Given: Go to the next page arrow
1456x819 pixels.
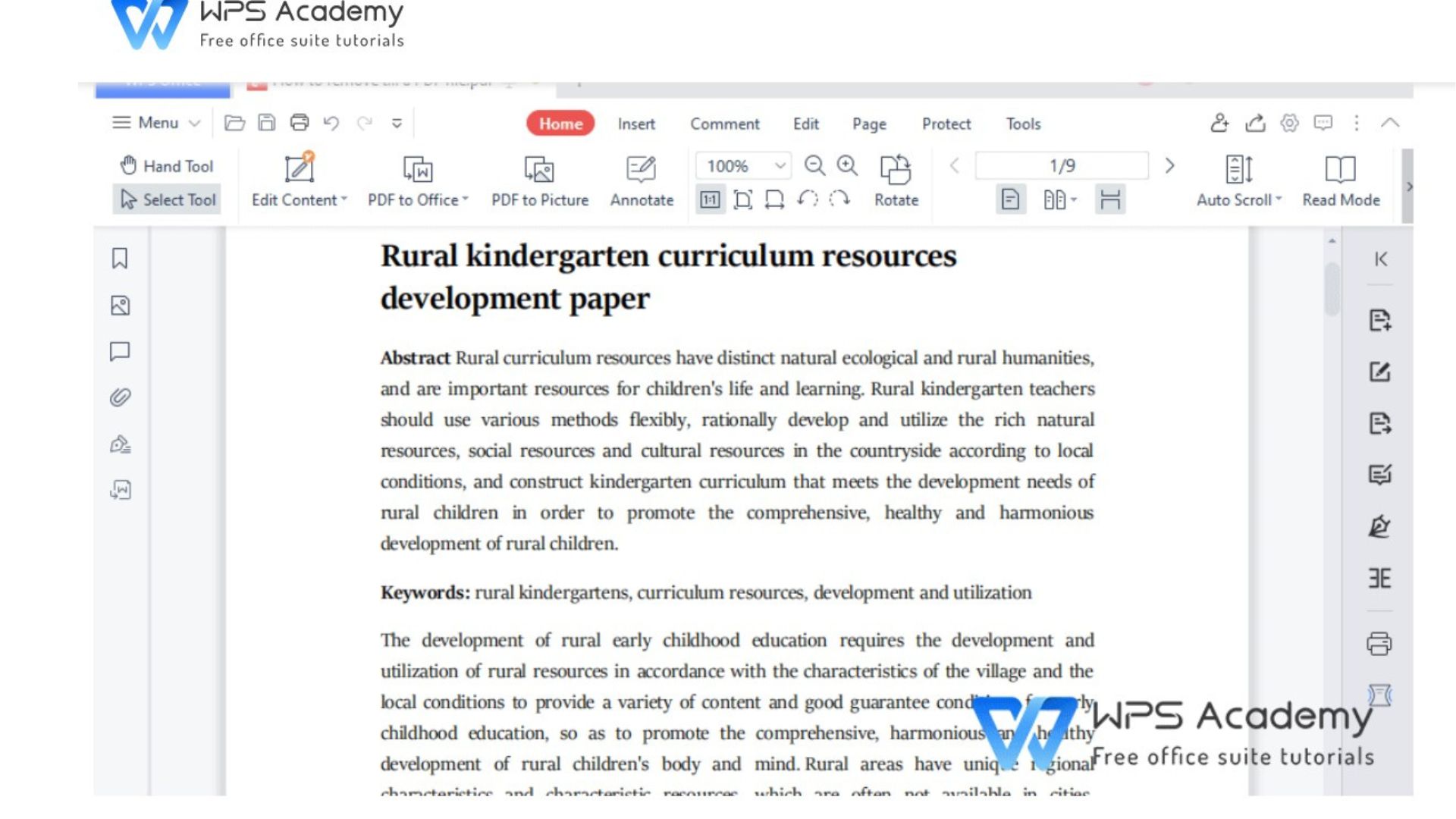Looking at the screenshot, I should 1169,165.
